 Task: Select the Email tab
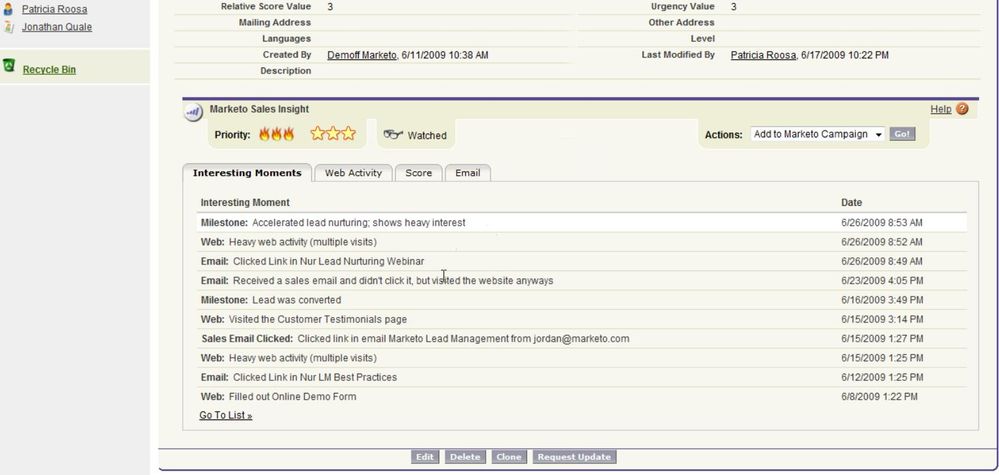click(467, 173)
